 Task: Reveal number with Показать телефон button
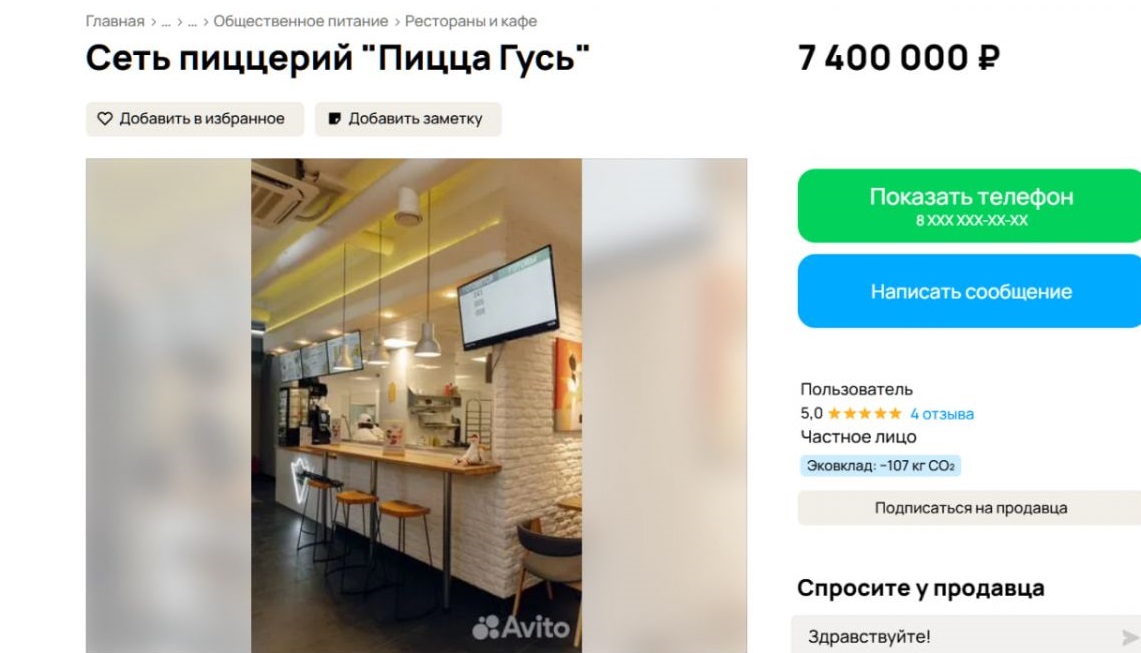[x=970, y=205]
